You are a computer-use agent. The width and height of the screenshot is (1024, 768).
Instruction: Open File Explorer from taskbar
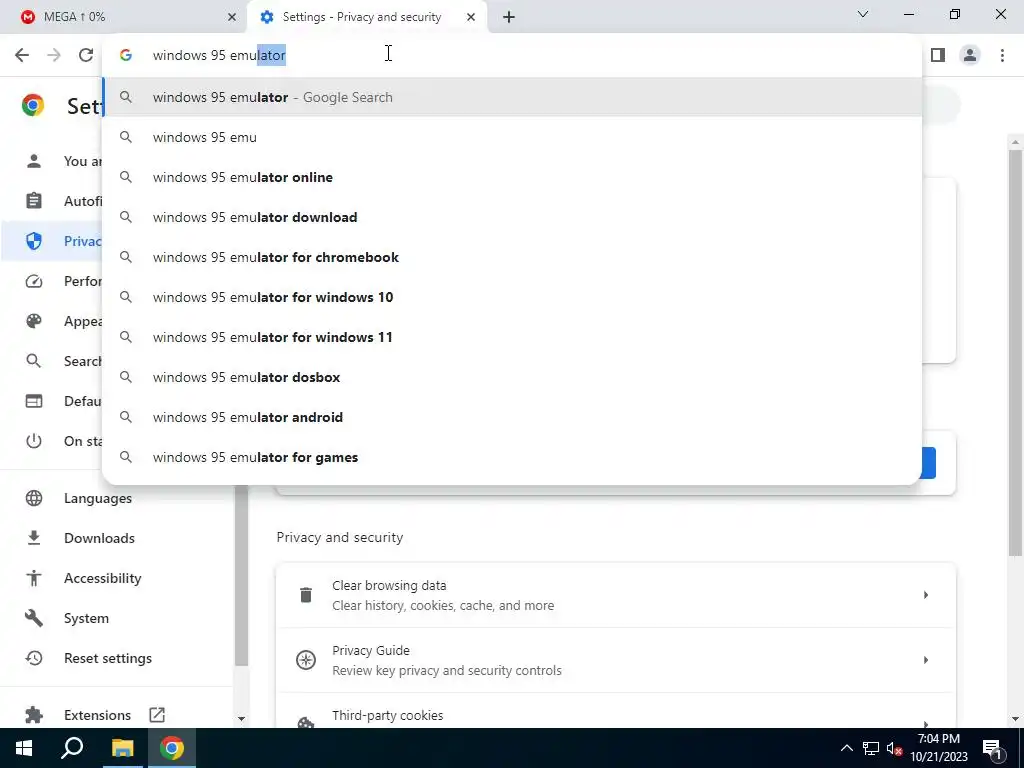[x=122, y=748]
